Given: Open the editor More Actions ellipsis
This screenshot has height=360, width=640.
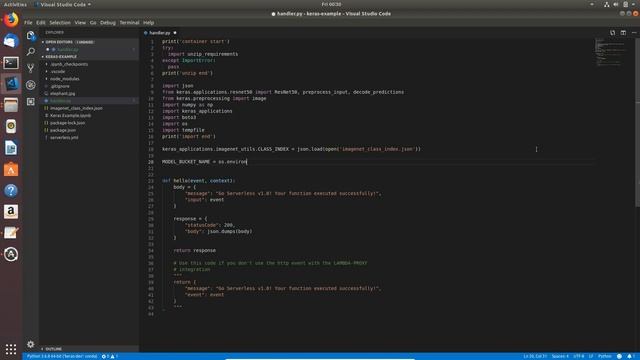Looking at the screenshot, I should click(x=634, y=33).
